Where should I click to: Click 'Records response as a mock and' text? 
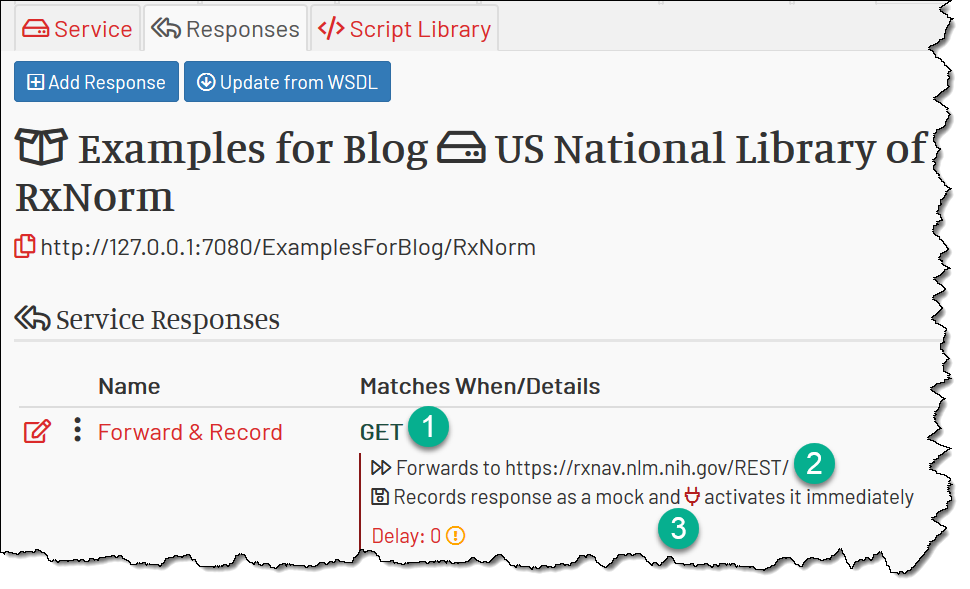(537, 497)
